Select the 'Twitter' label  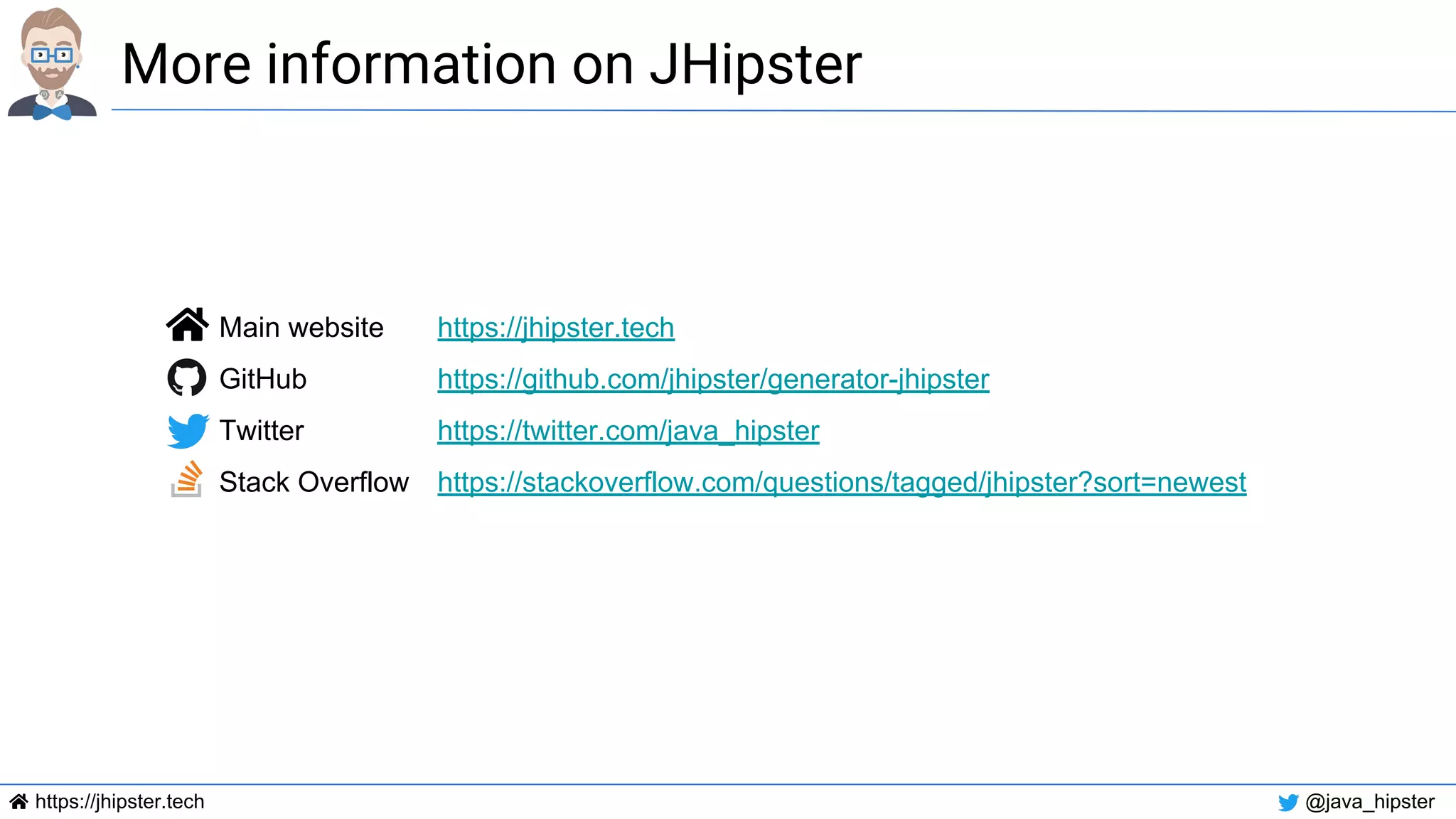coord(262,431)
